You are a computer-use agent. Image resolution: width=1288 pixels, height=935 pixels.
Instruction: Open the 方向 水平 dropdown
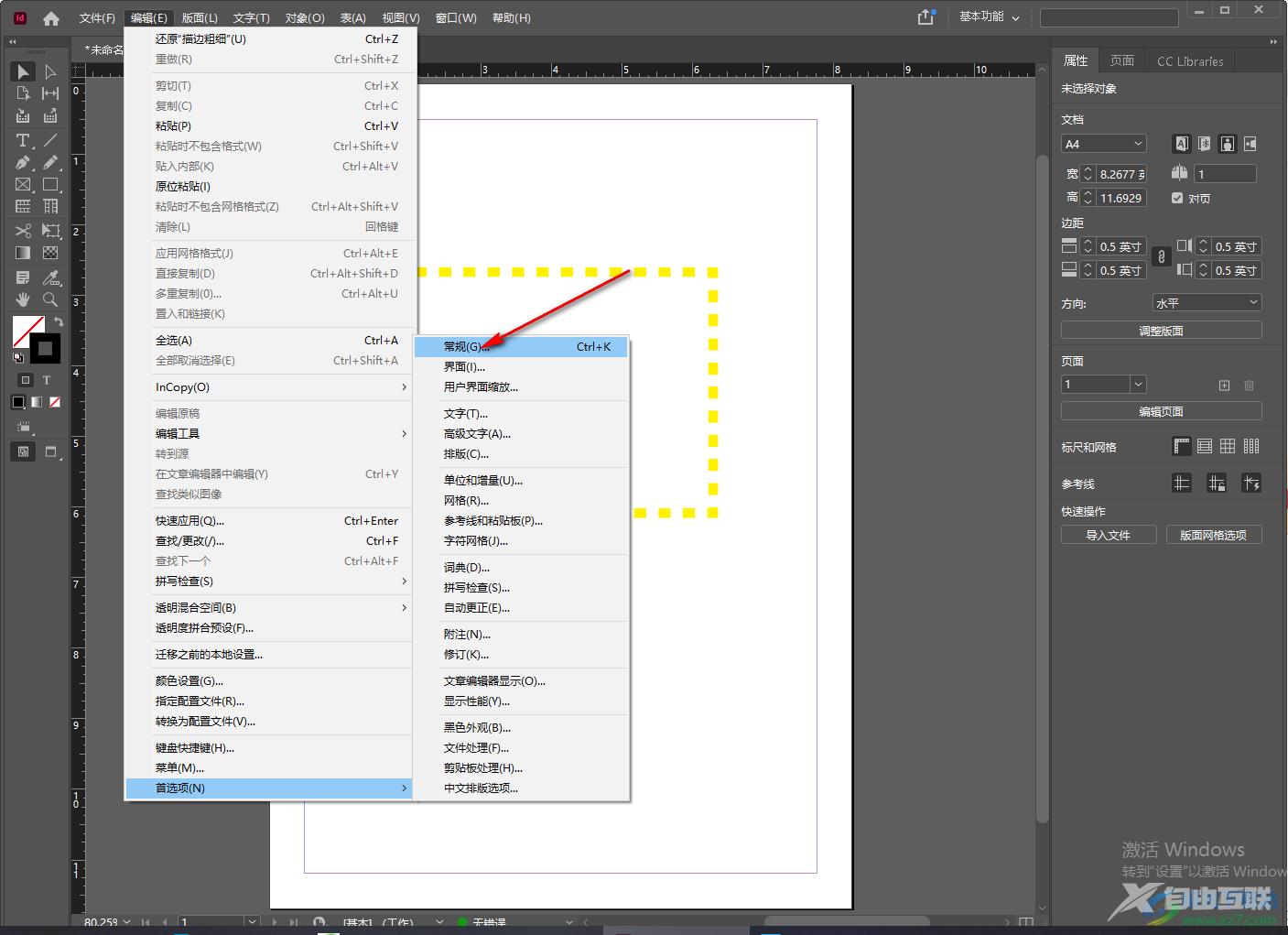[x=1207, y=303]
